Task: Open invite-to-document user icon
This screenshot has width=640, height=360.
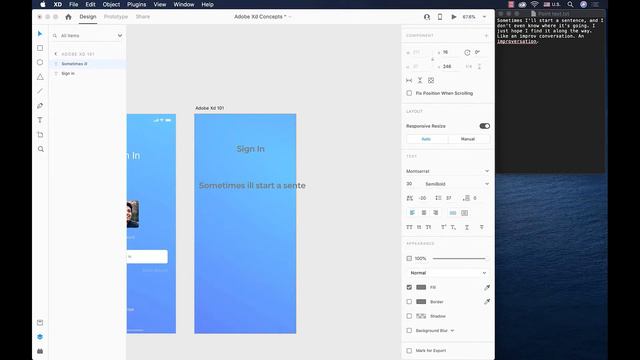Action: [427, 17]
